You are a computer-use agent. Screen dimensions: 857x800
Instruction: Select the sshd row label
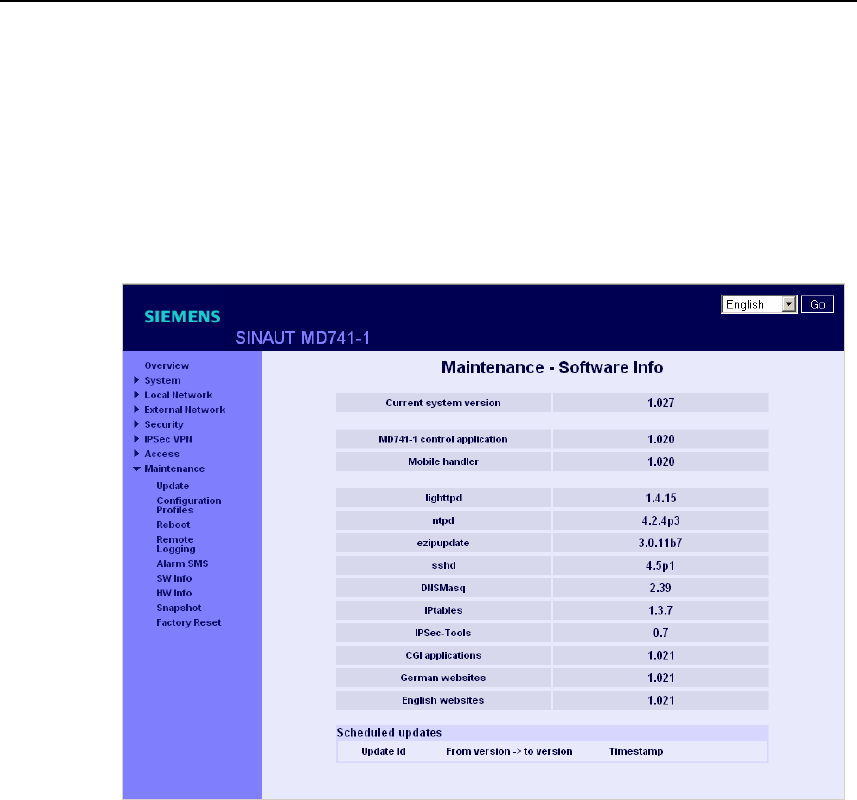pyautogui.click(x=443, y=566)
